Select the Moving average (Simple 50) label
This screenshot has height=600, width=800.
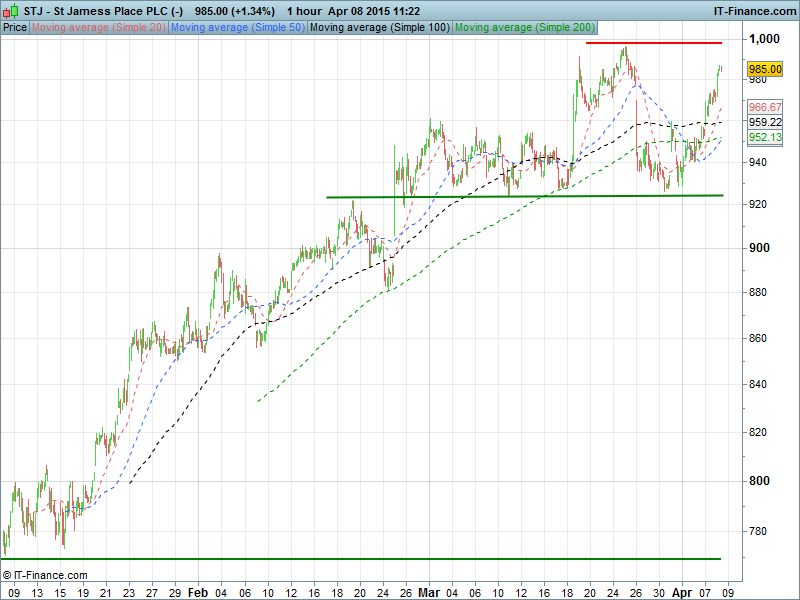237,27
